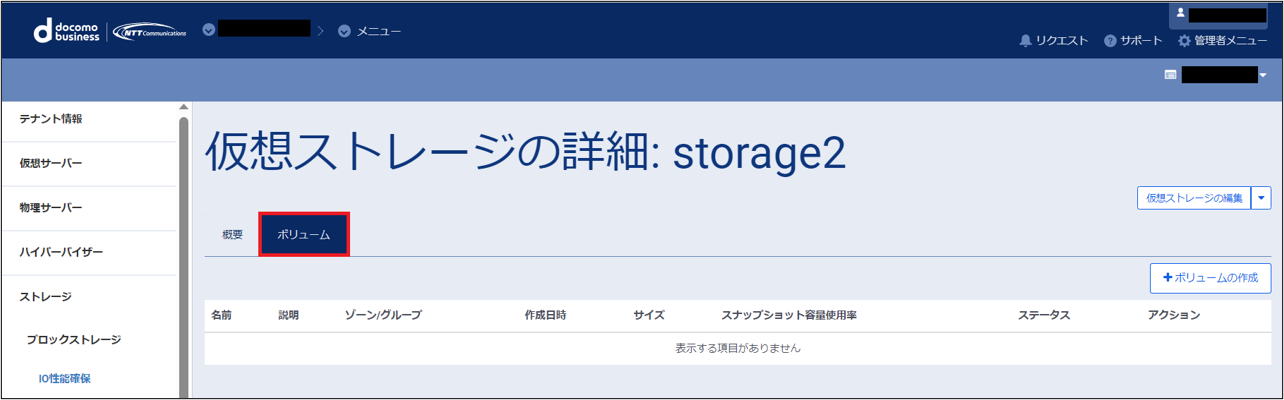Select the ボリューム tab
This screenshot has height=400, width=1284.
(304, 235)
